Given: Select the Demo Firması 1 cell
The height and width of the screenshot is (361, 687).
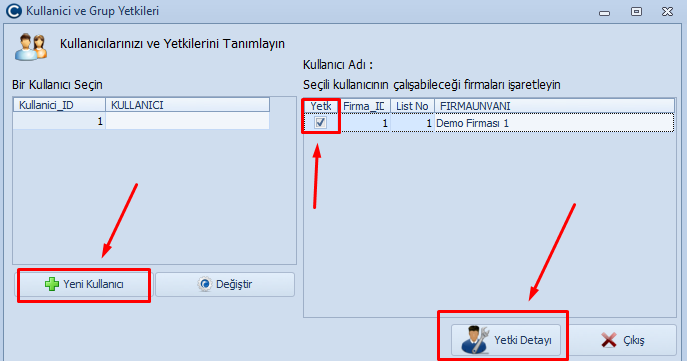Looking at the screenshot, I should click(x=554, y=123).
